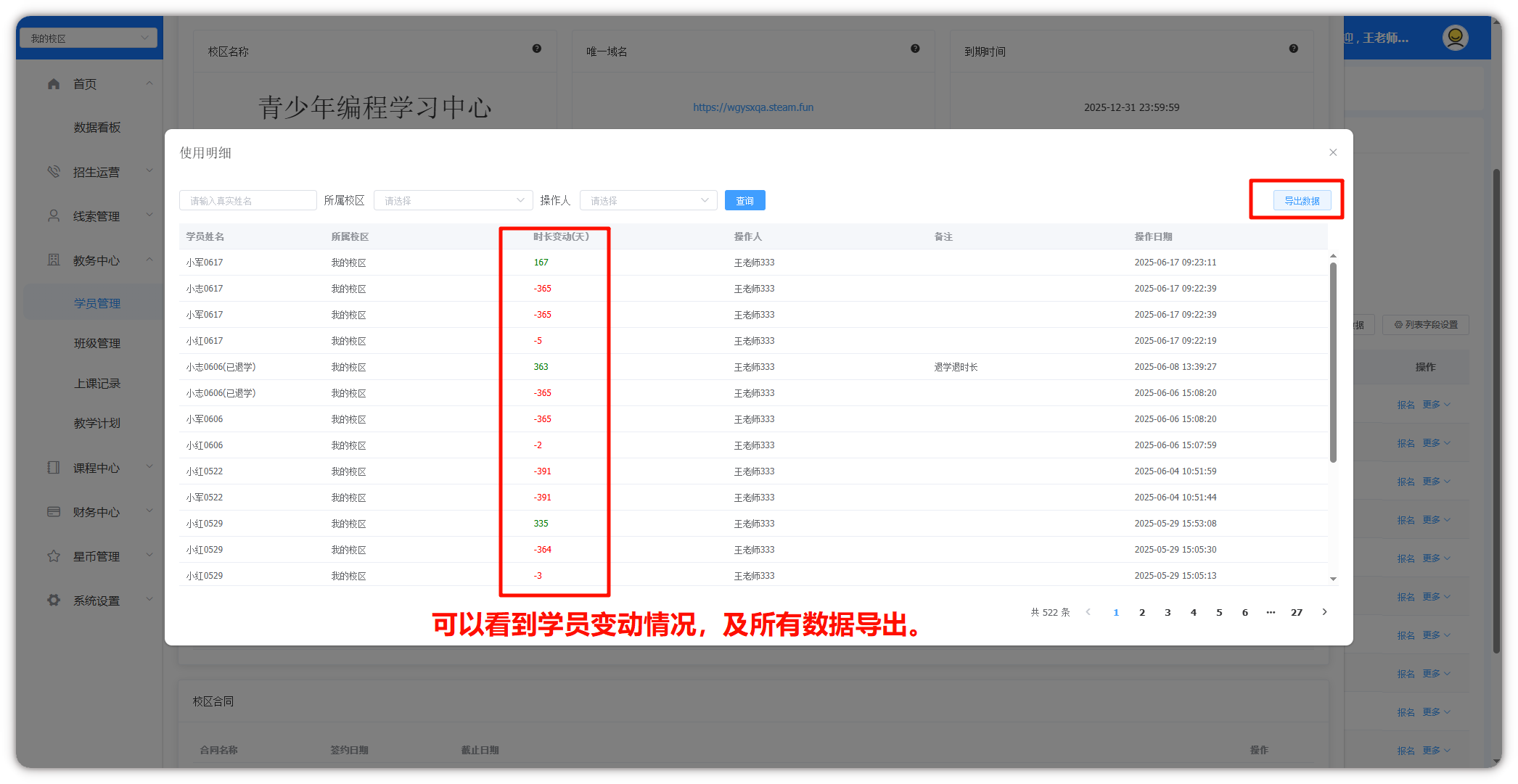Click the 课程中心 book icon
The image size is (1518, 784).
tap(54, 468)
